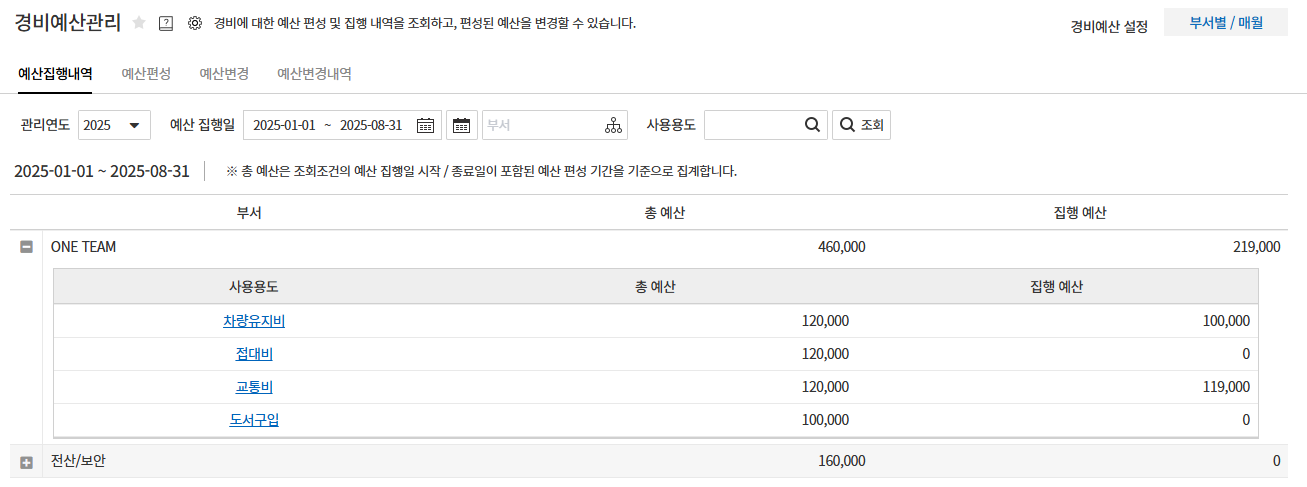The image size is (1307, 487).
Task: Switch to the 예산편성 tab
Action: (x=146, y=74)
